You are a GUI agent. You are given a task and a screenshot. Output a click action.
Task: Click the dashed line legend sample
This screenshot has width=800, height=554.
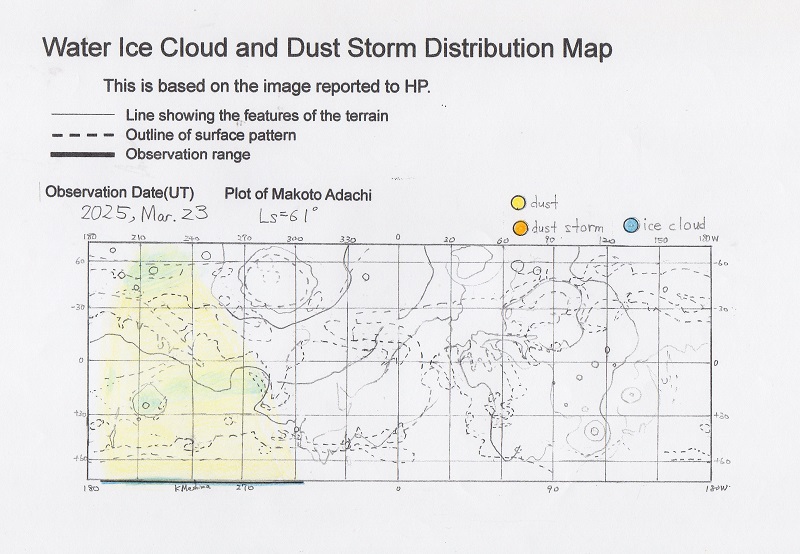point(83,136)
